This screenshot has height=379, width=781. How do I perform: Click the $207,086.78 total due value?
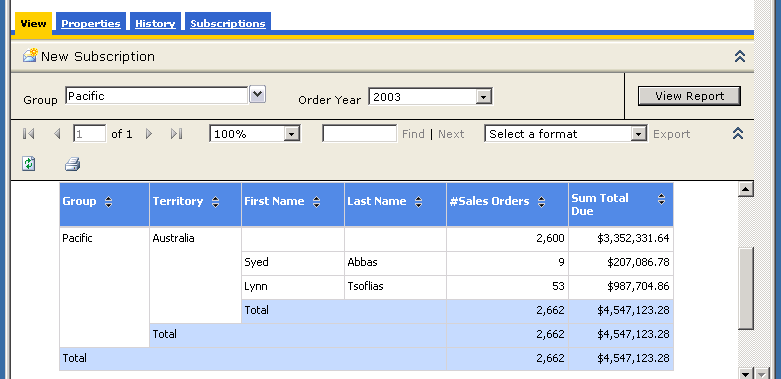click(x=639, y=262)
